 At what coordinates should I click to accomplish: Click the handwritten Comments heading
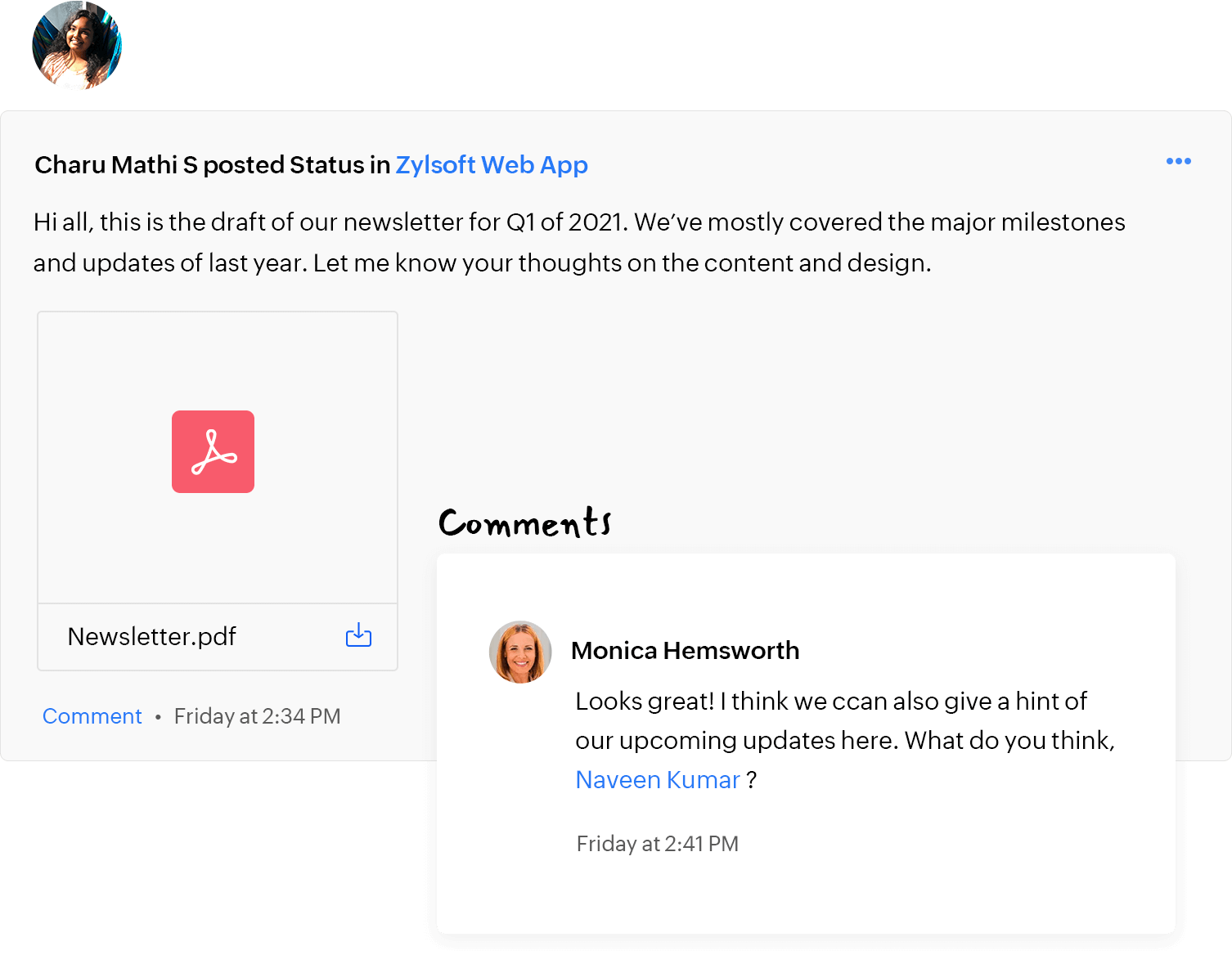coord(524,522)
